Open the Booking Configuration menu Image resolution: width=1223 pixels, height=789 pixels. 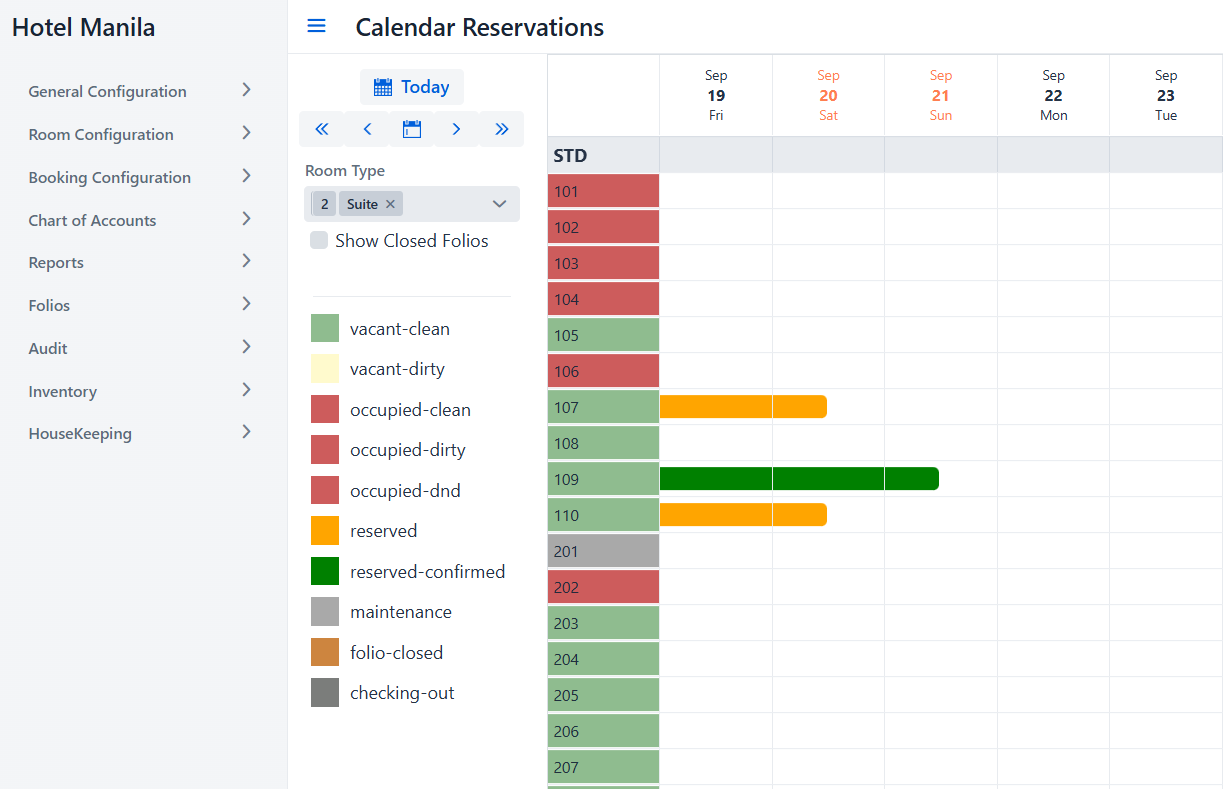[140, 177]
